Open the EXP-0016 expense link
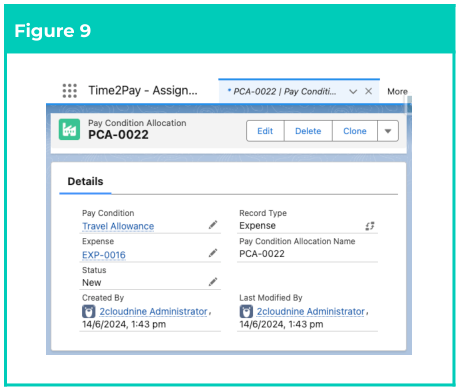This screenshot has width=460, height=391. click(x=104, y=255)
